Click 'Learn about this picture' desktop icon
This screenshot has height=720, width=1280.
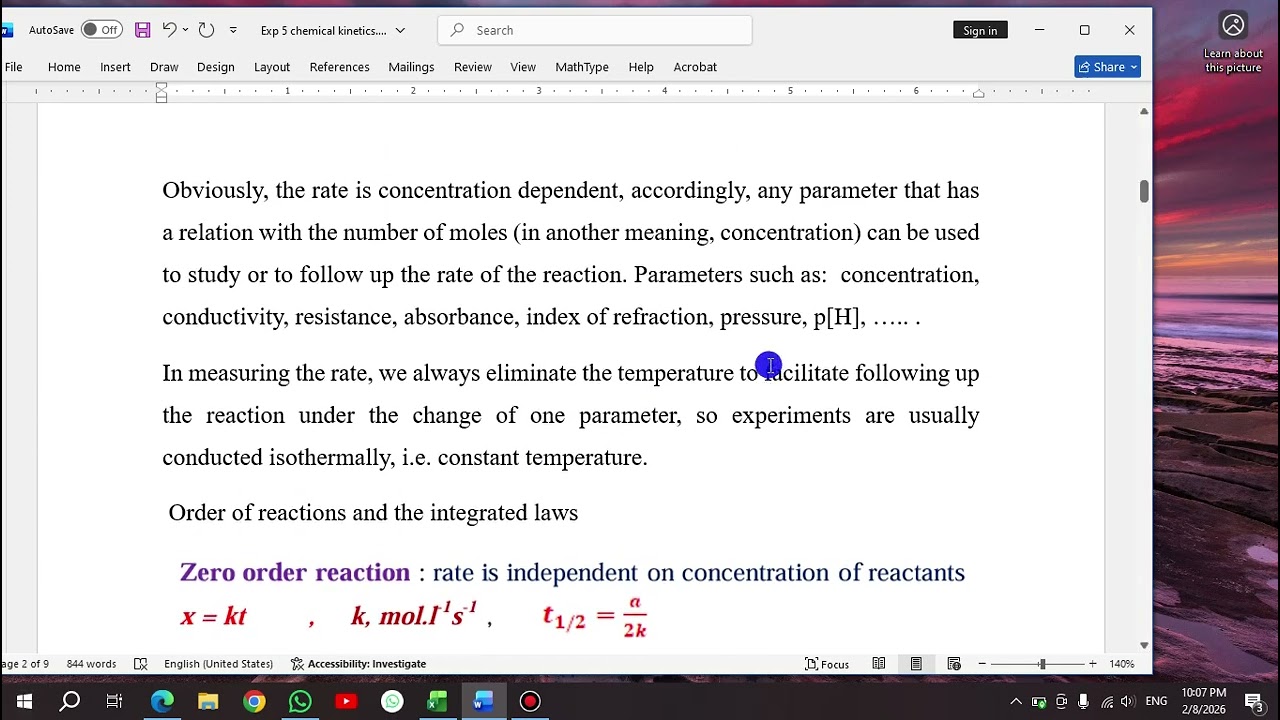[1233, 44]
